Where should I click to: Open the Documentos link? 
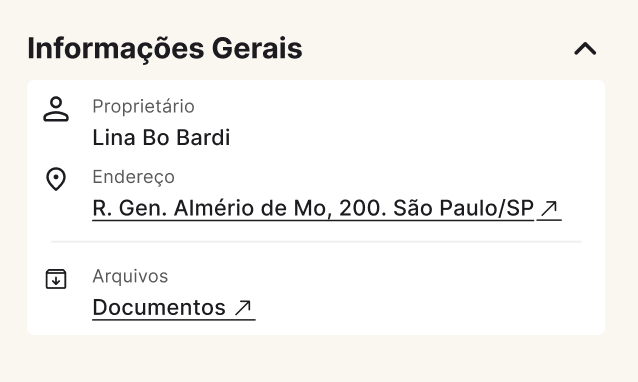coord(174,308)
